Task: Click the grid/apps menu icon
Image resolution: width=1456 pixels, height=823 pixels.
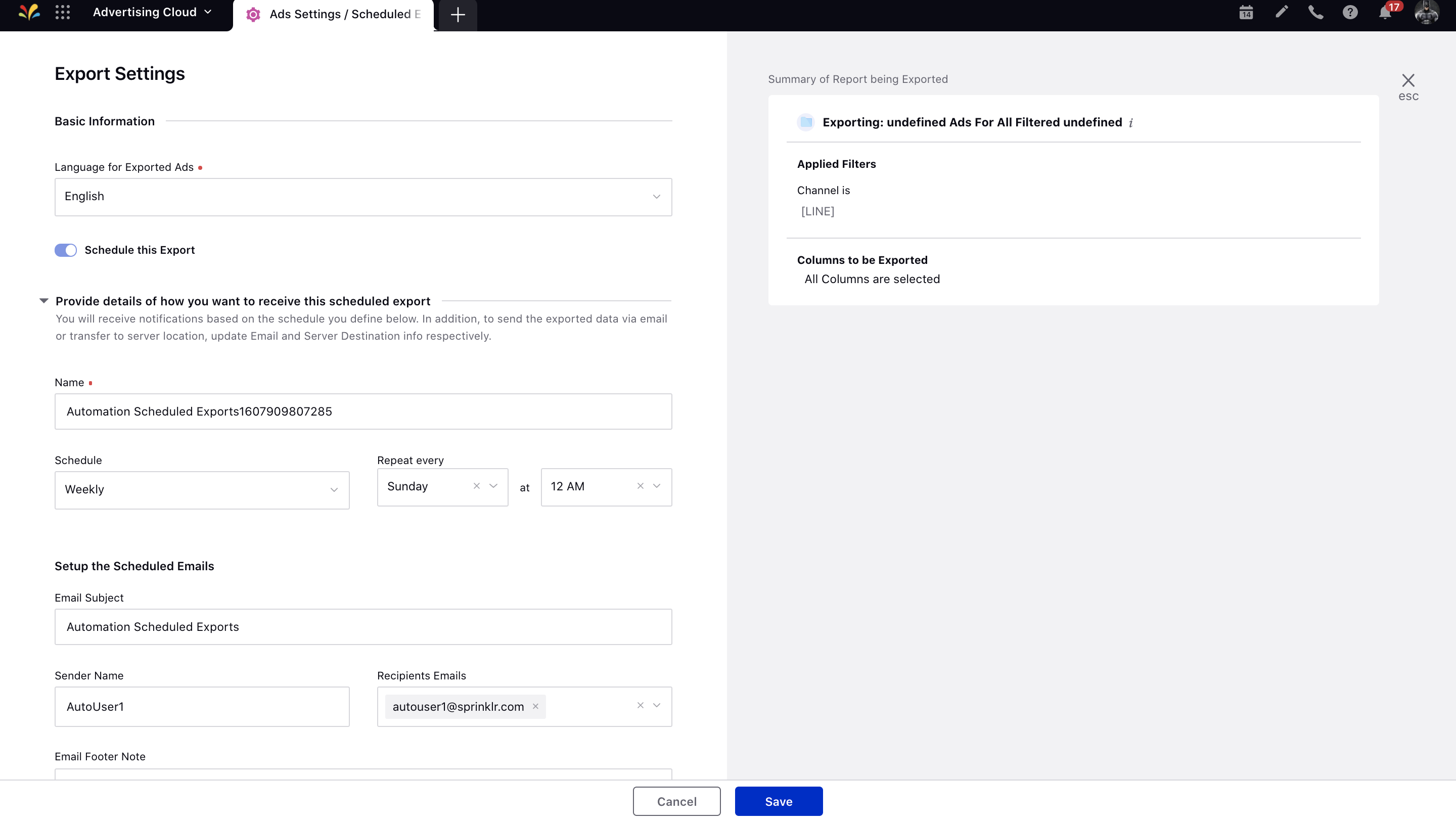Action: (62, 14)
